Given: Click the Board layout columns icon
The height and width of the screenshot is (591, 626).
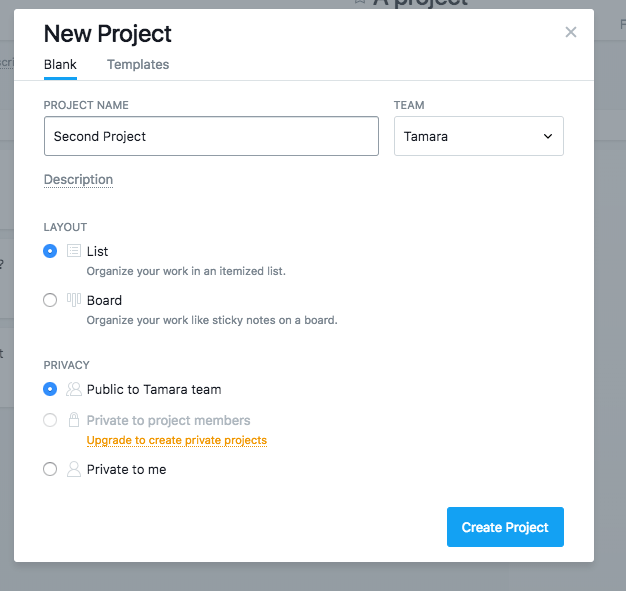Looking at the screenshot, I should coord(74,300).
